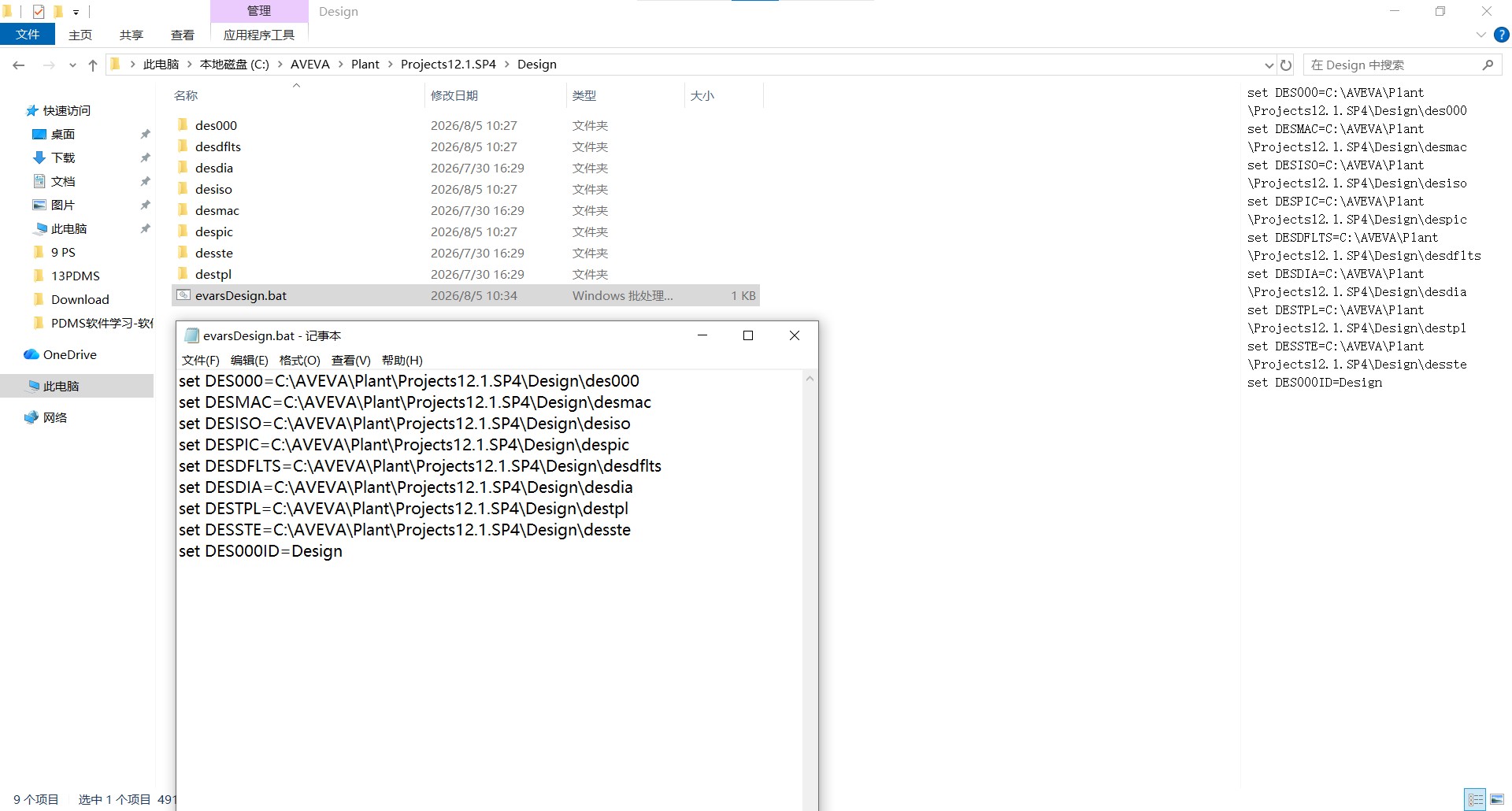Switch Explorer to details view via status bar icon

(x=1476, y=799)
